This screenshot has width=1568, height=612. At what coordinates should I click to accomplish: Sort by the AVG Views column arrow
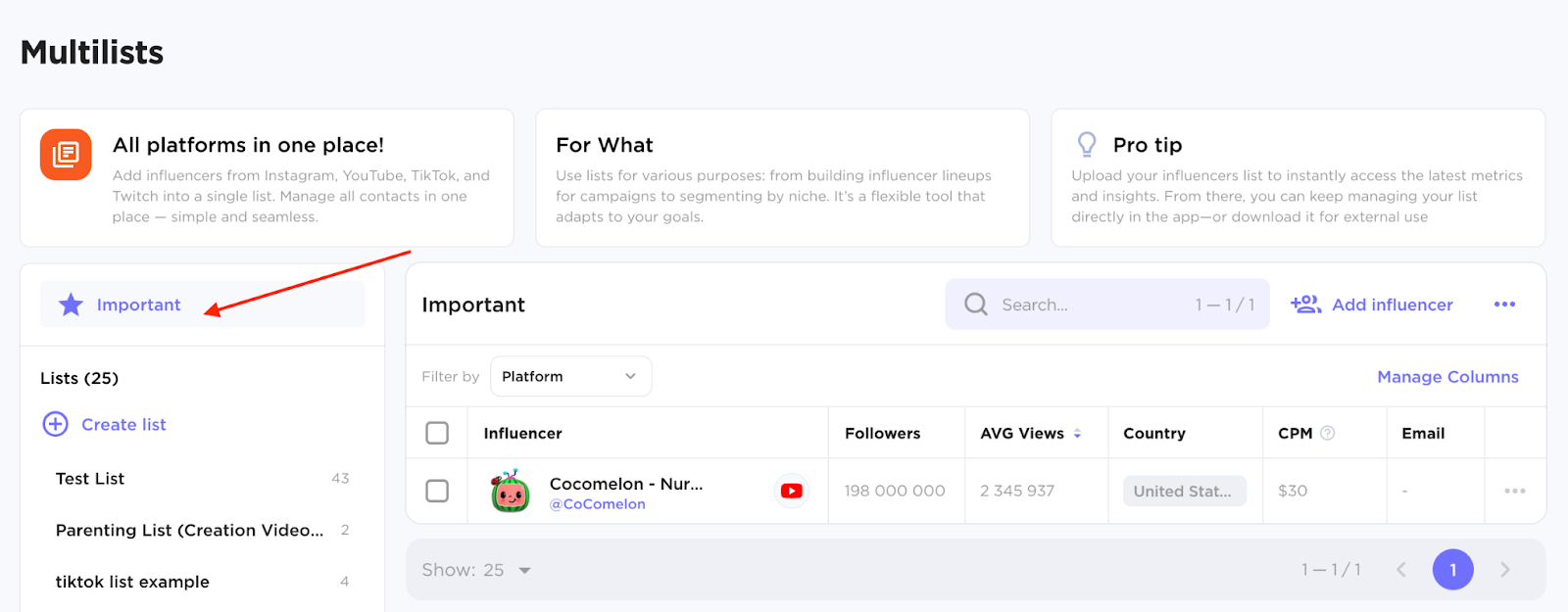1077,433
